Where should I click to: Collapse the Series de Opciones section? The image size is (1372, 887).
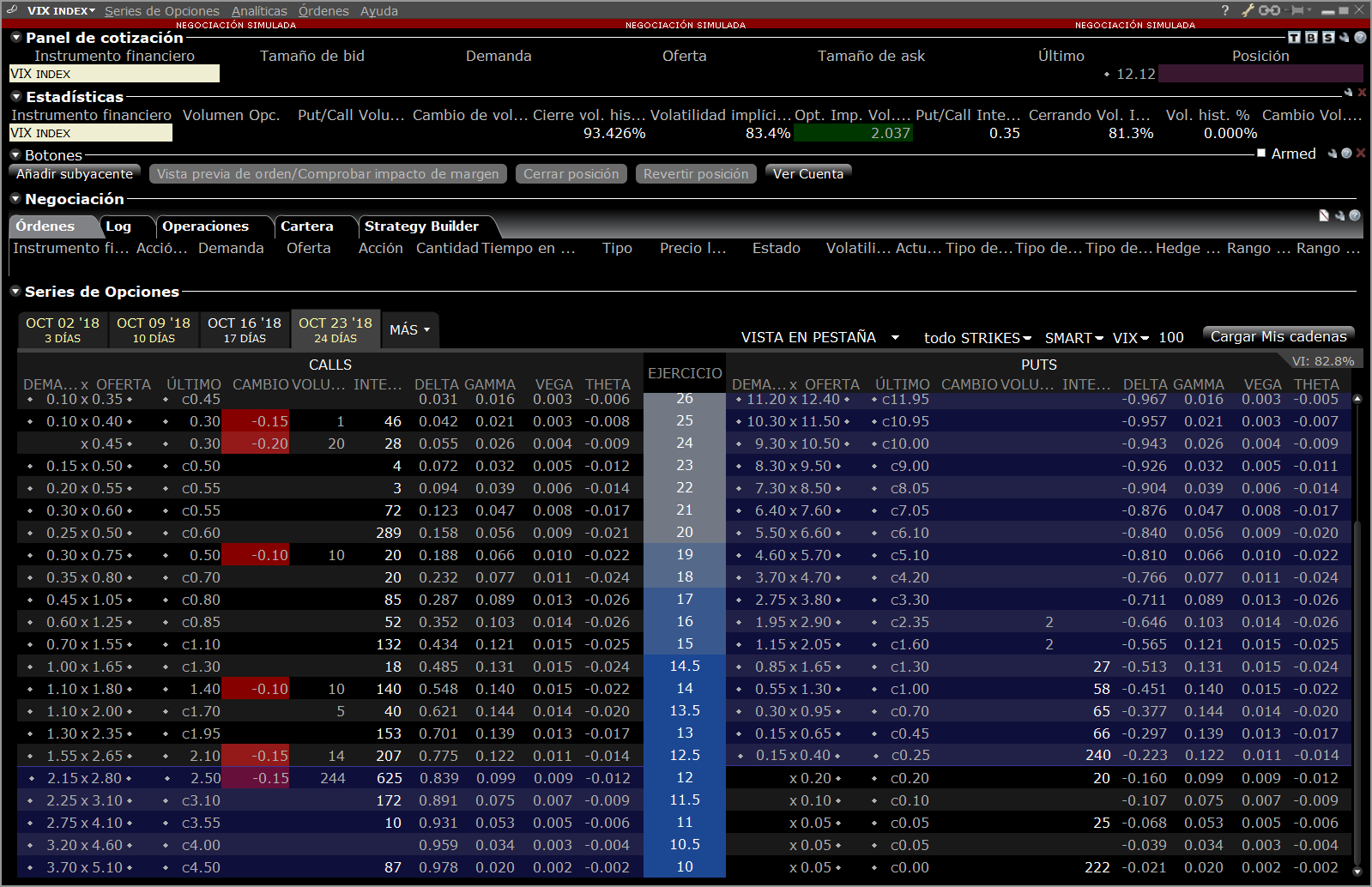(15, 291)
